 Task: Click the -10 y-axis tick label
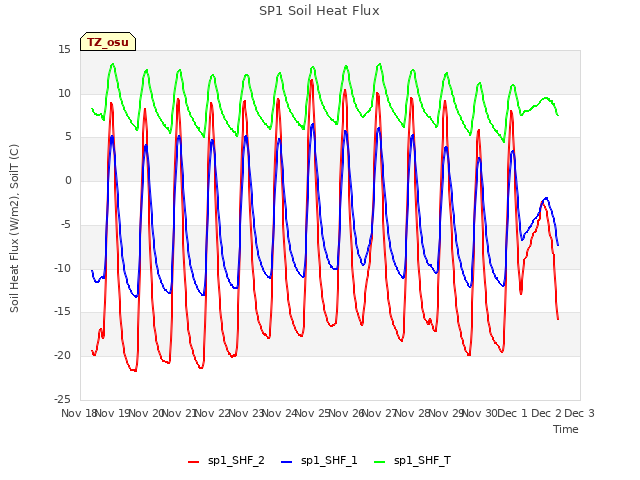(x=63, y=268)
